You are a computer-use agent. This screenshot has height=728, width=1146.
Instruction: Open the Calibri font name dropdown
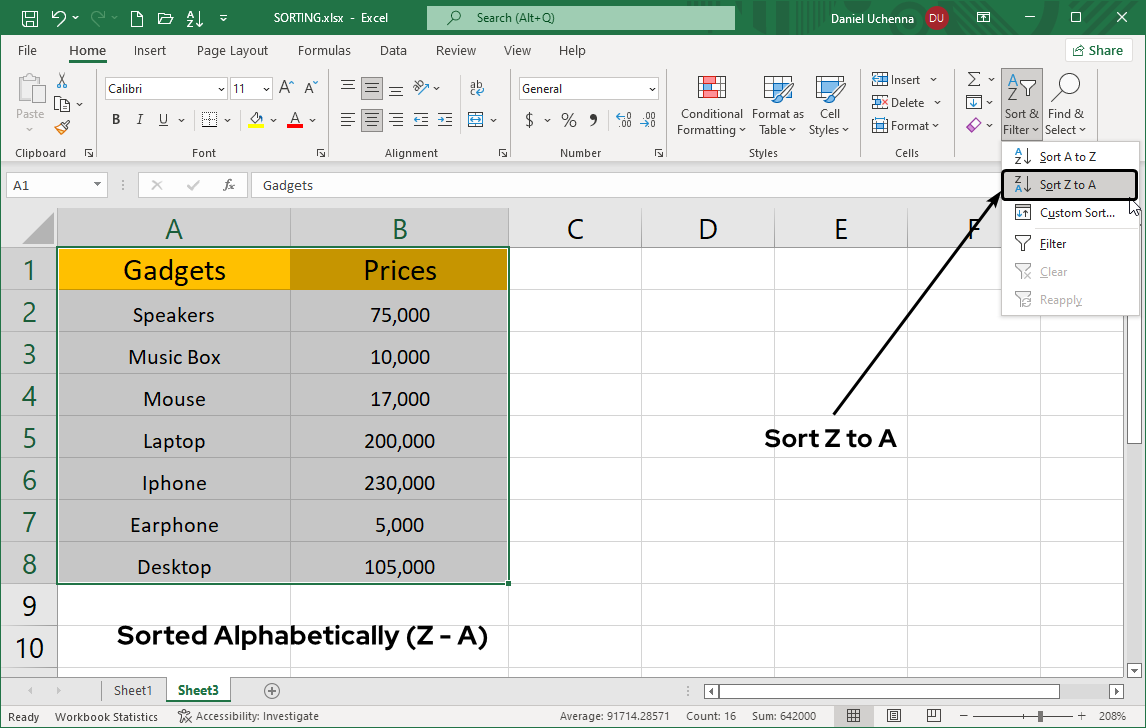(x=221, y=89)
